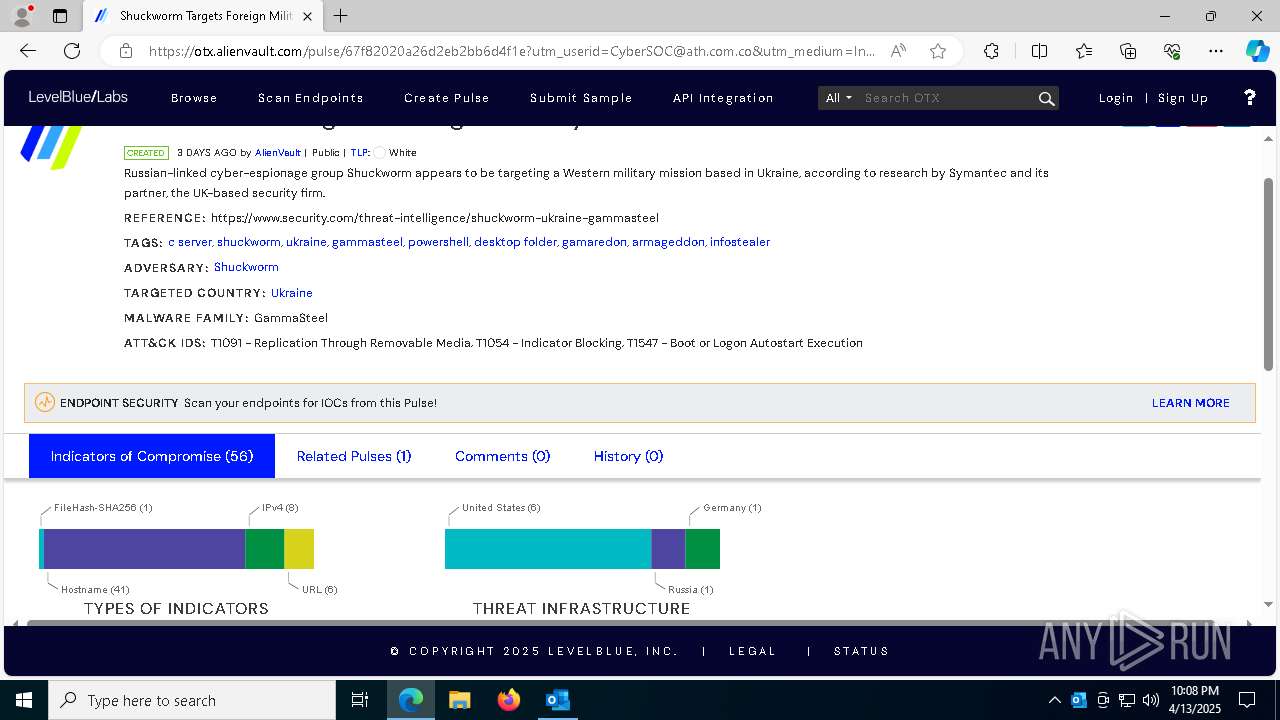This screenshot has width=1280, height=720.
Task: Launch Firefox from the taskbar
Action: pyautogui.click(x=508, y=700)
